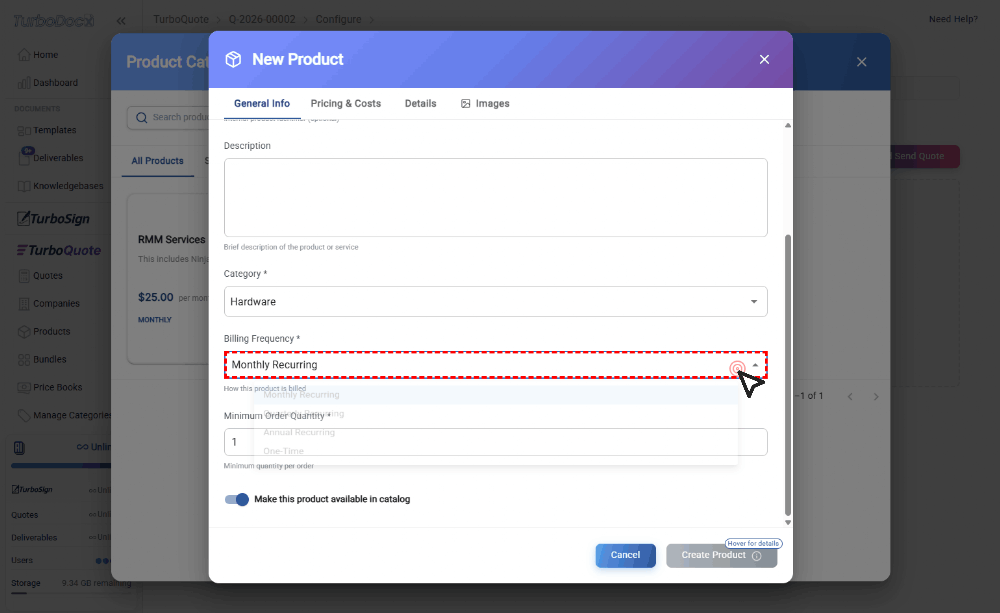Click into the Description text area

point(496,197)
